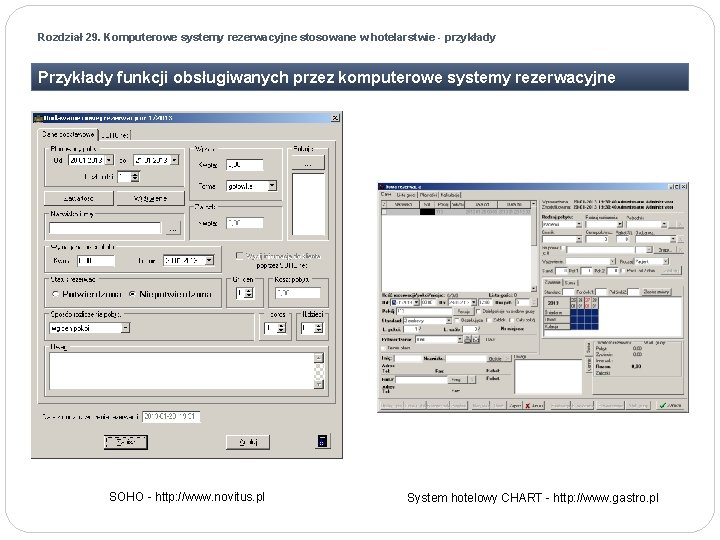Select the Potwierdzona radio button in SOHO

(x=56, y=294)
